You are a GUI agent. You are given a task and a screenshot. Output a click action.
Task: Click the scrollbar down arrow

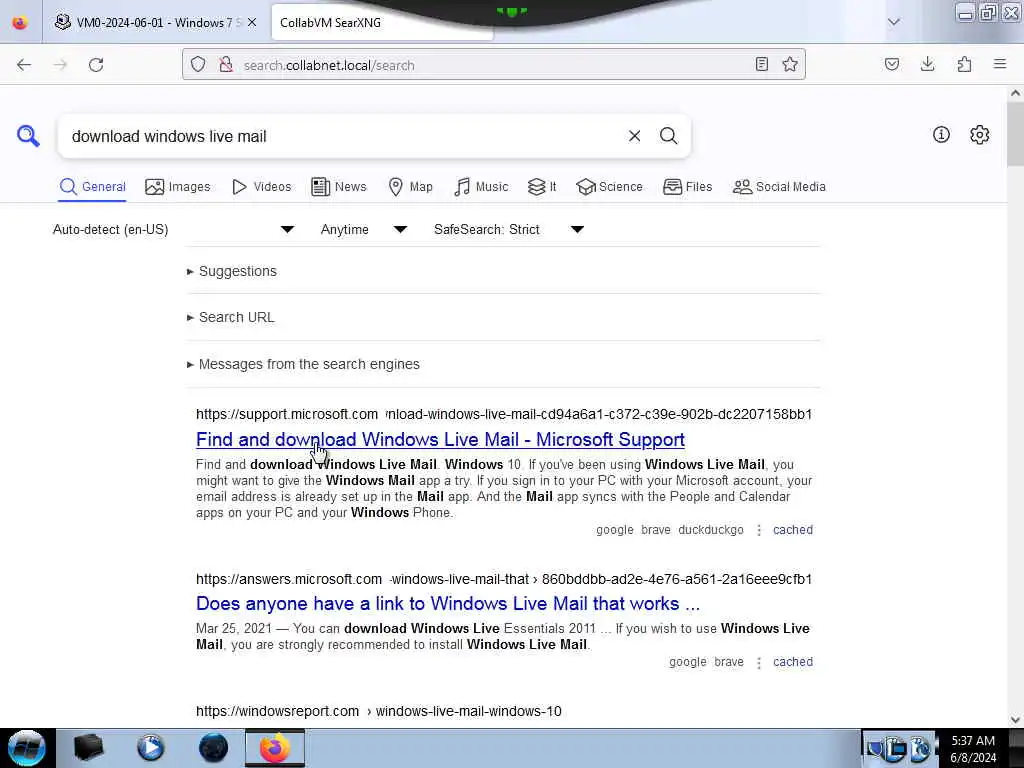(x=1015, y=720)
